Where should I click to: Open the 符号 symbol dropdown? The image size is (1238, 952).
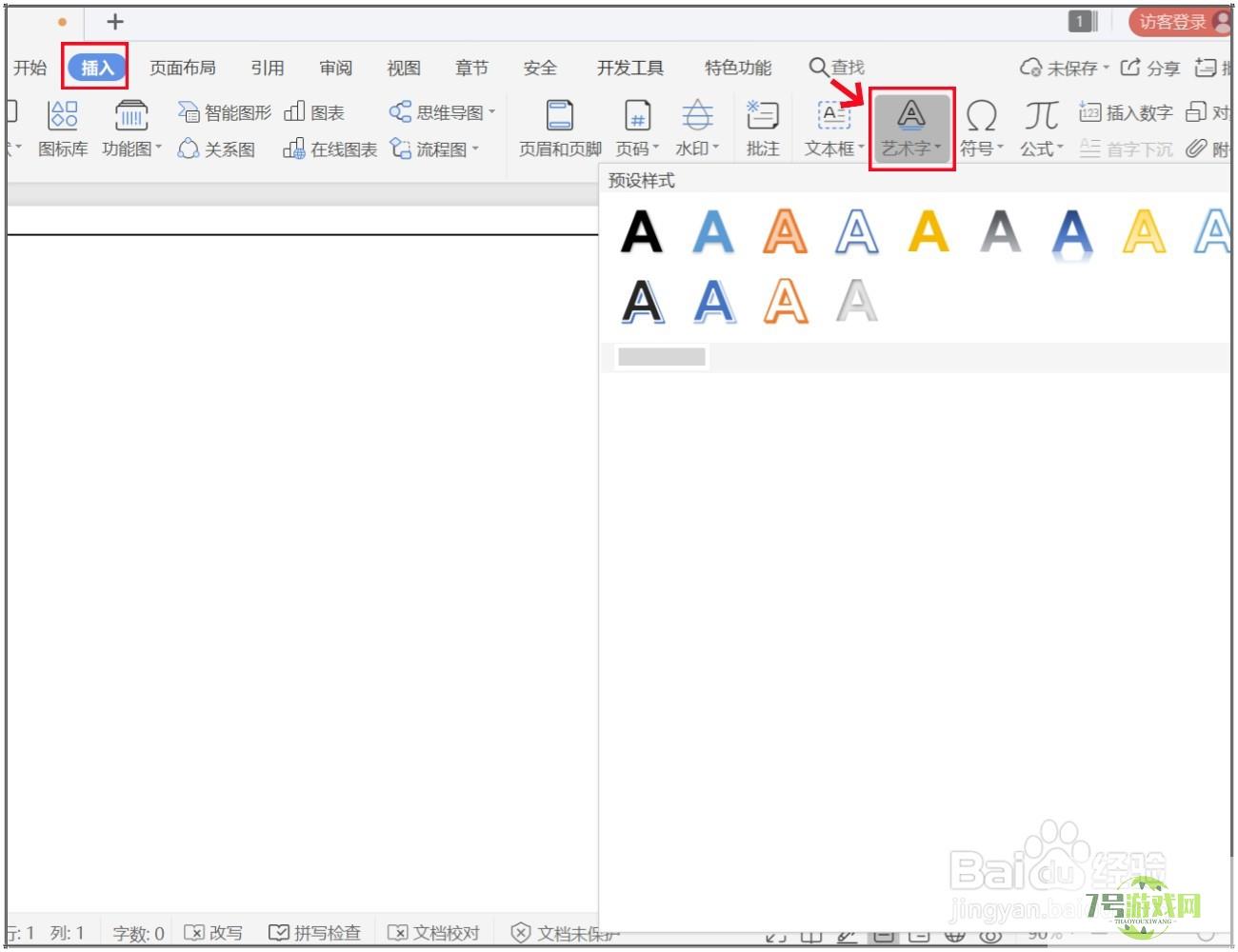point(982,129)
